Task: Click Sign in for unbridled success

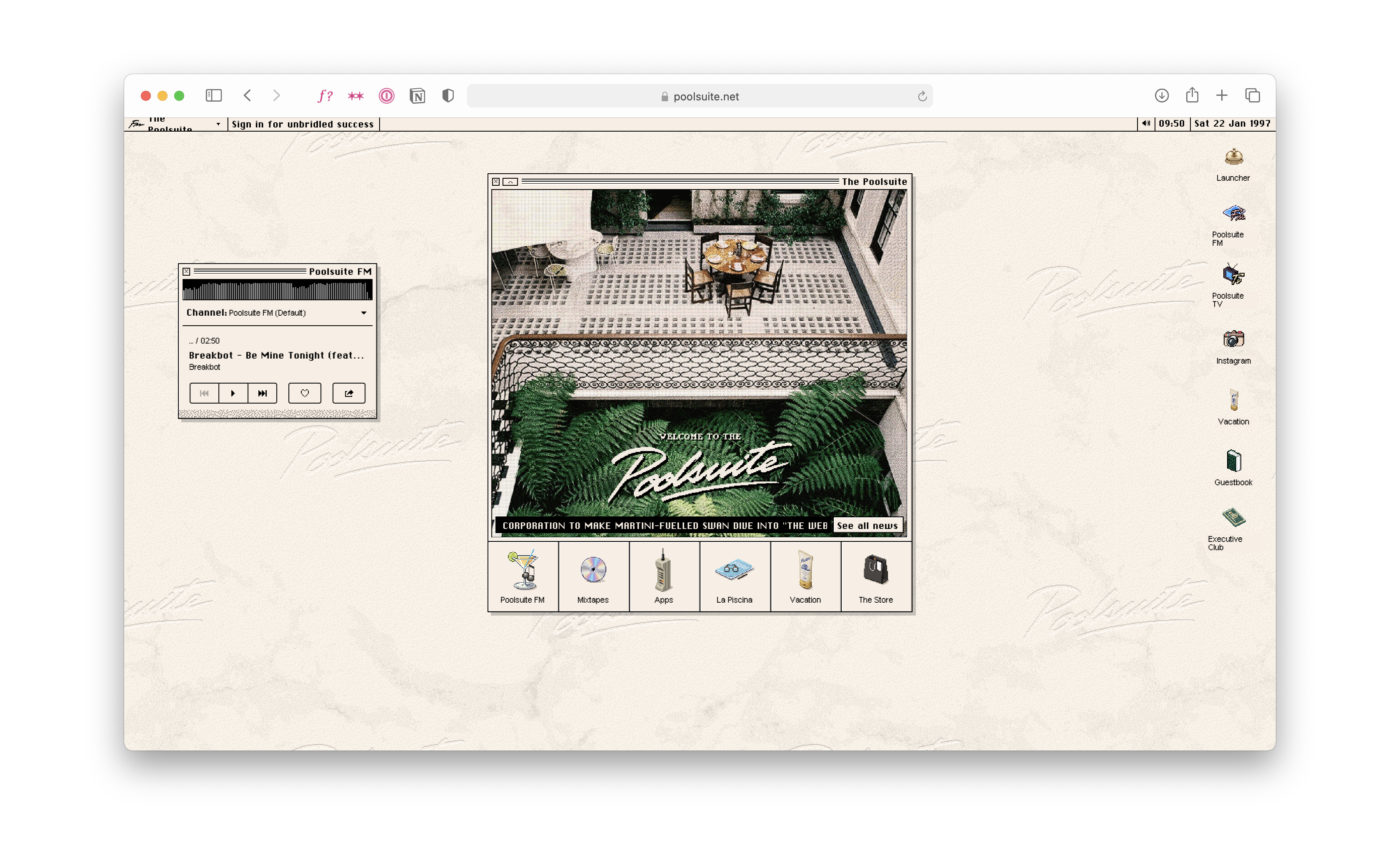Action: tap(303, 124)
